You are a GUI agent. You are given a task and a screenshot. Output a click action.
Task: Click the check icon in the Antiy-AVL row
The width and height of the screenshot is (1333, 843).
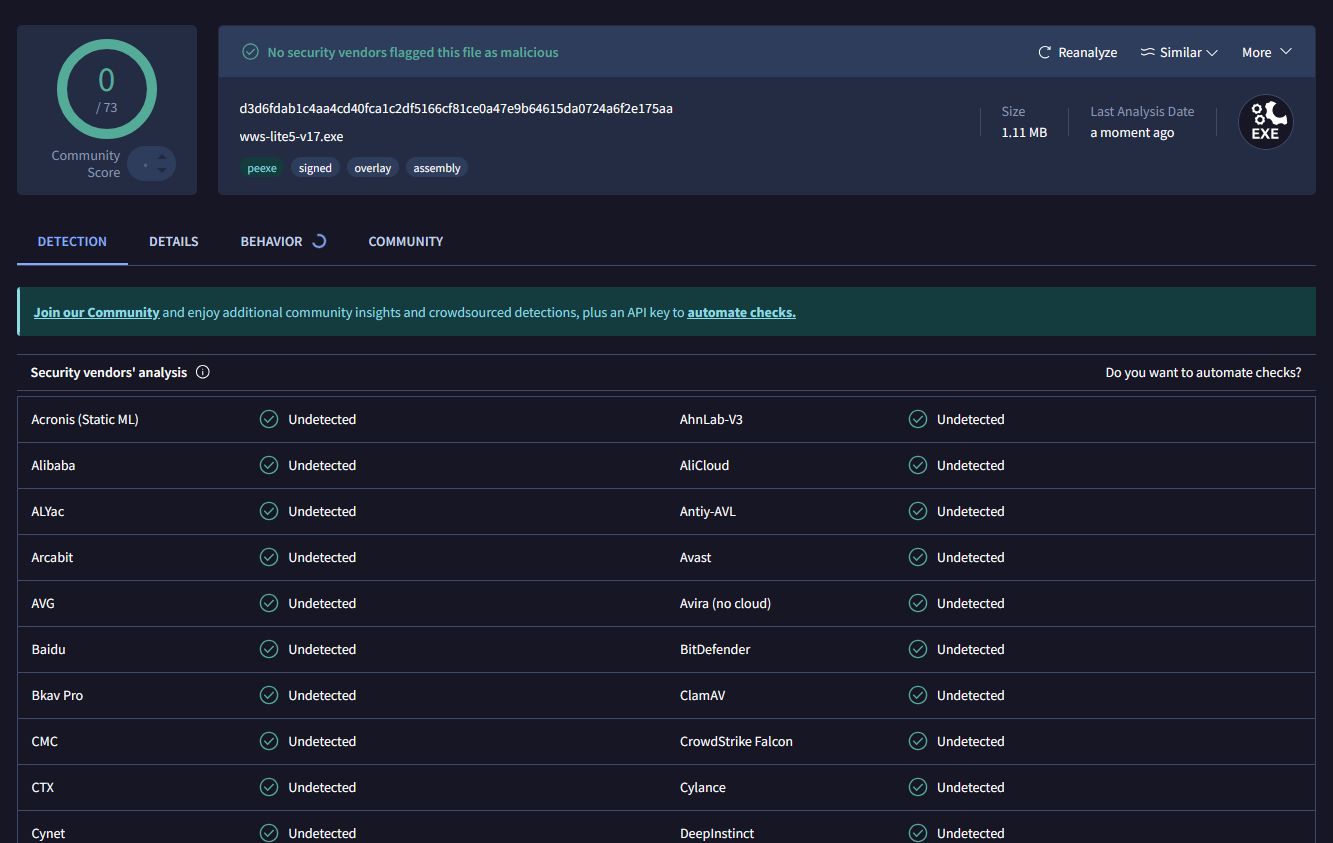click(x=918, y=511)
